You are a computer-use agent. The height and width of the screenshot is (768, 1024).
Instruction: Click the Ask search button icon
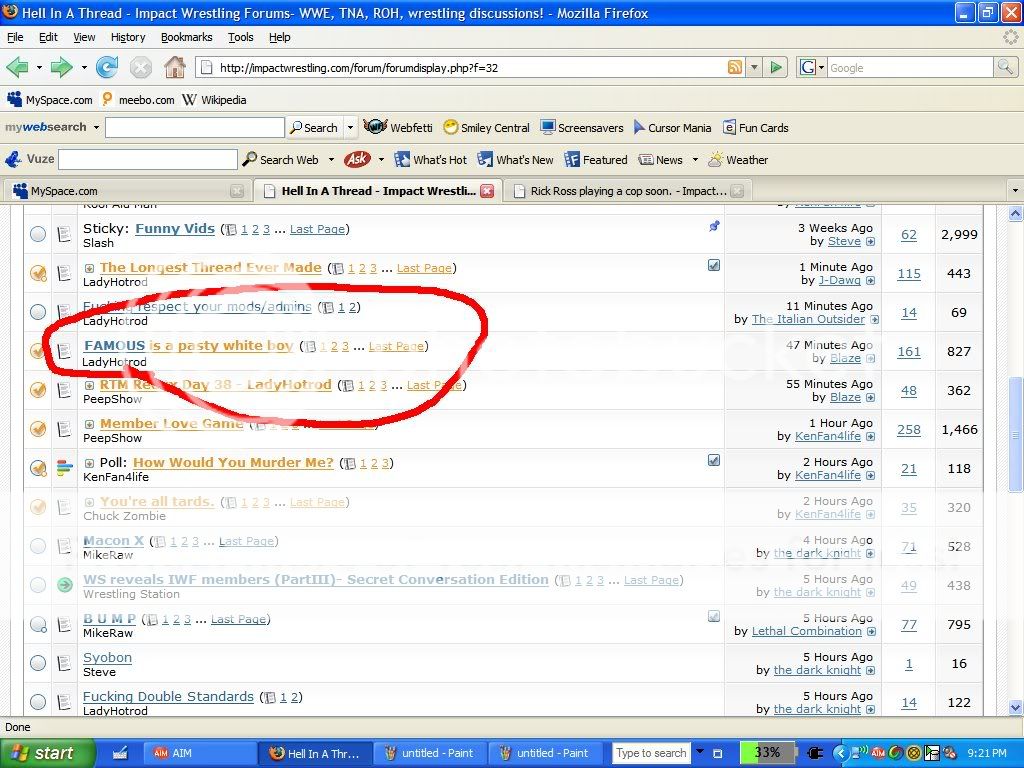click(x=356, y=160)
